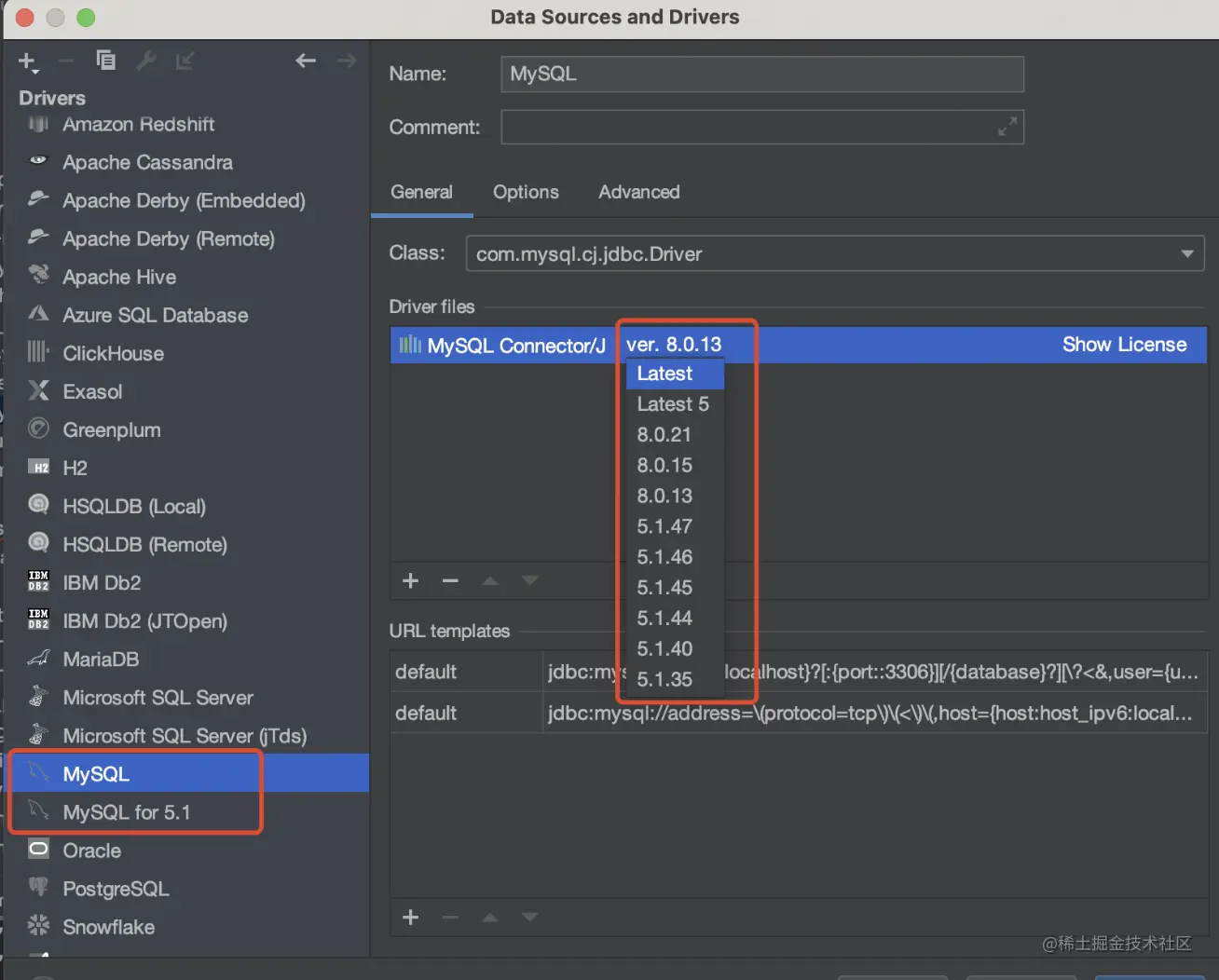Image resolution: width=1219 pixels, height=980 pixels.
Task: Click the Apache Cassandra eye icon
Action: [38, 160]
